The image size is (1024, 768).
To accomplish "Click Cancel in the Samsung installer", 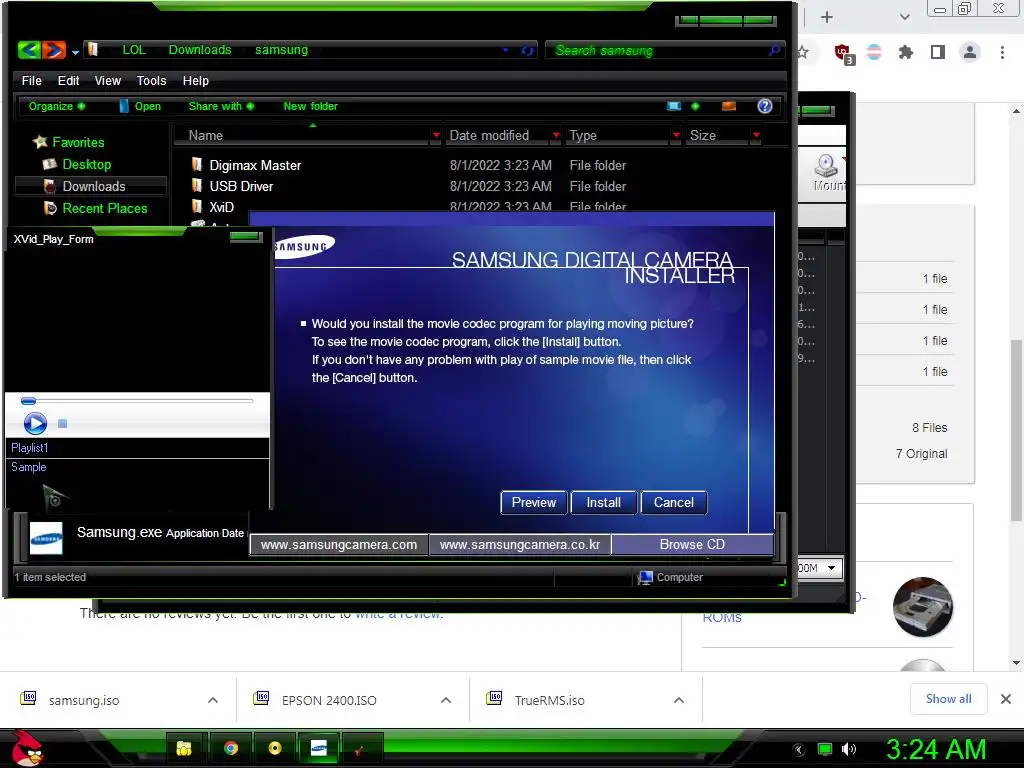I will [x=674, y=502].
